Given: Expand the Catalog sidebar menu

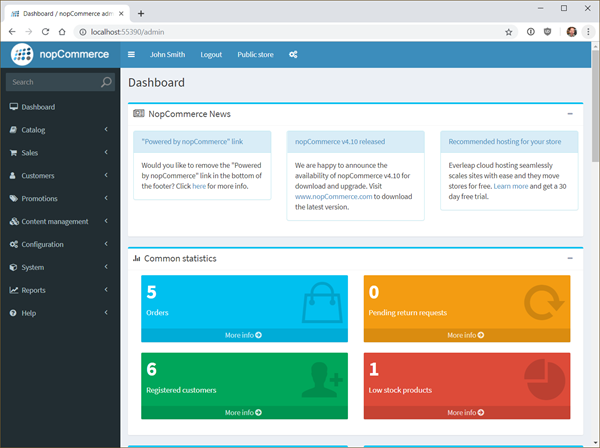Looking at the screenshot, I should [60, 129].
